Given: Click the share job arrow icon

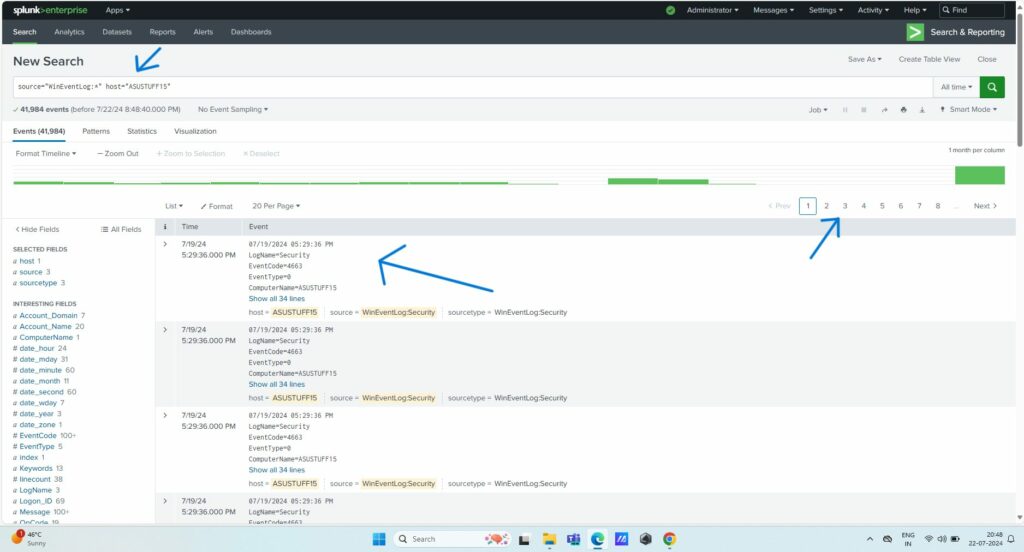Looking at the screenshot, I should pos(884,110).
